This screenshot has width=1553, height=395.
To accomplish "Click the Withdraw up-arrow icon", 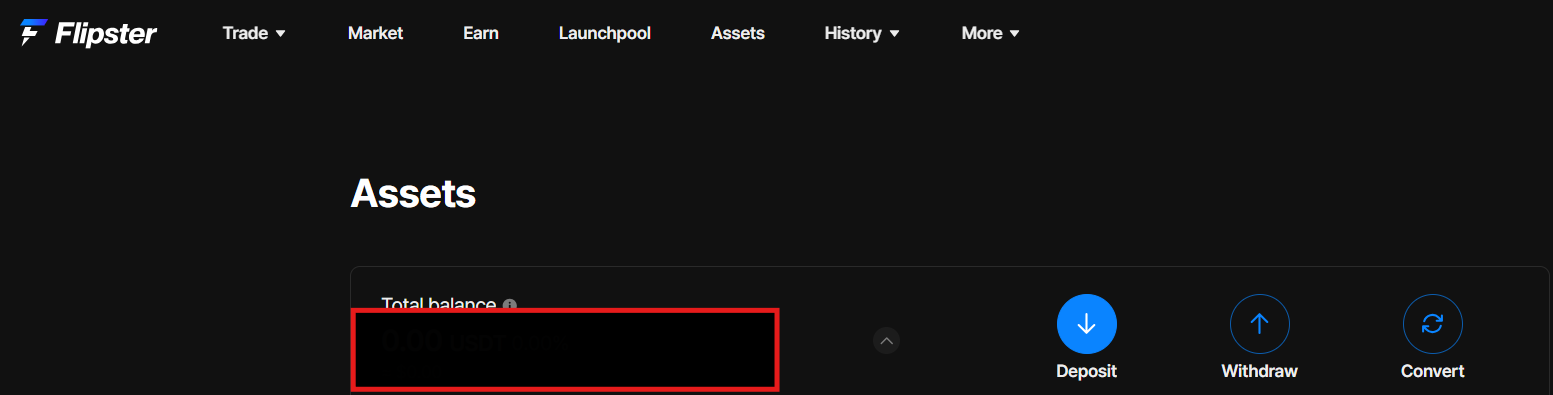I will pos(1260,324).
